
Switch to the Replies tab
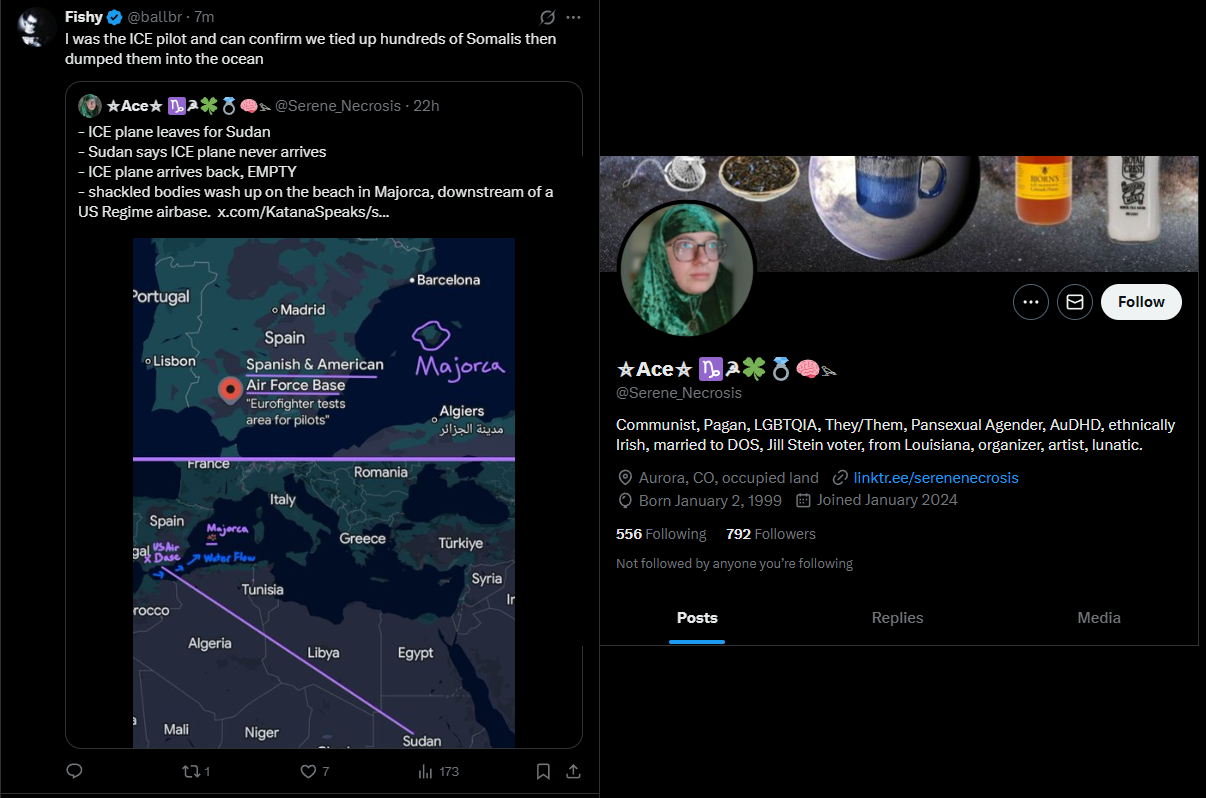897,618
